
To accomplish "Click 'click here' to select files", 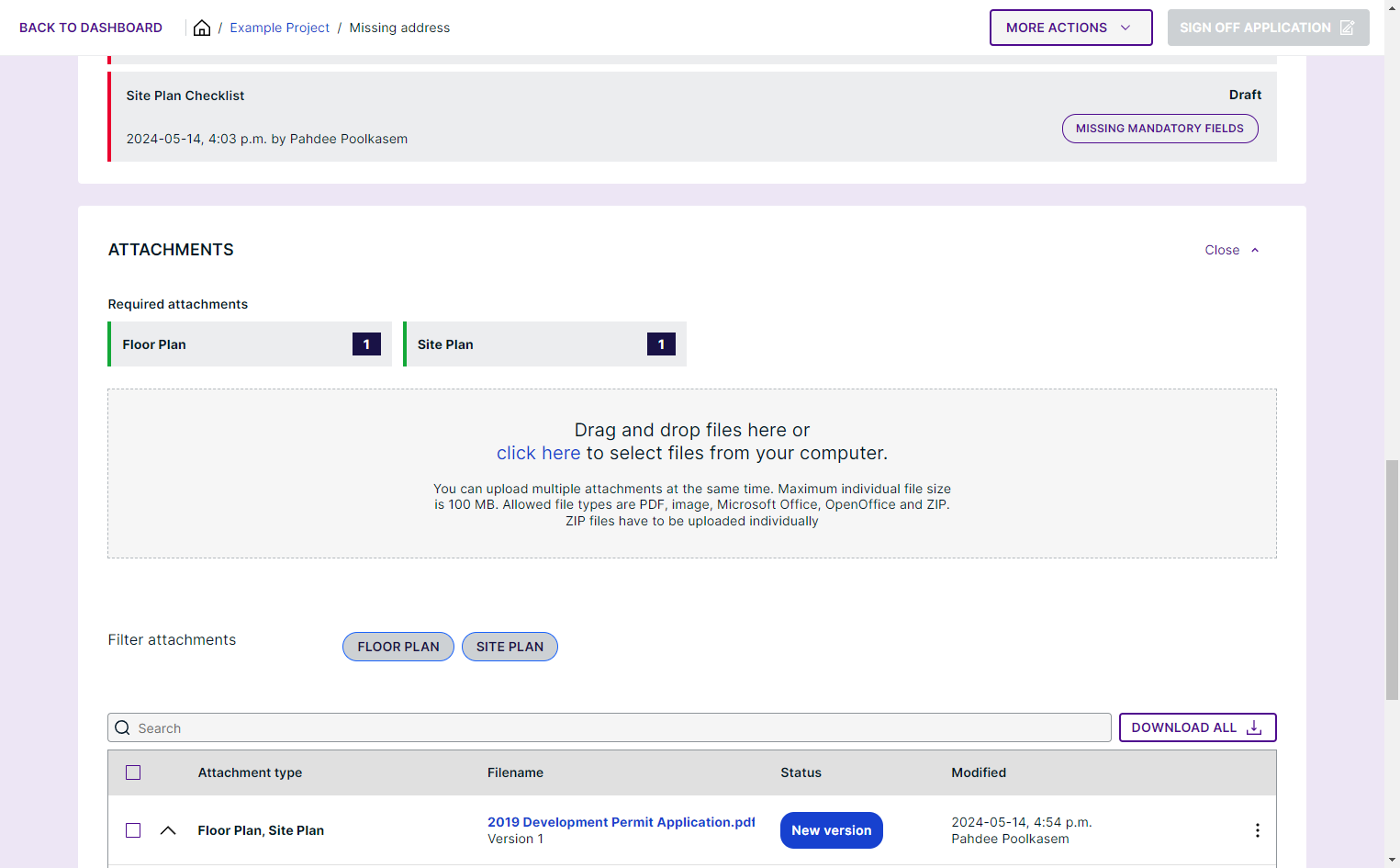I will (x=538, y=453).
